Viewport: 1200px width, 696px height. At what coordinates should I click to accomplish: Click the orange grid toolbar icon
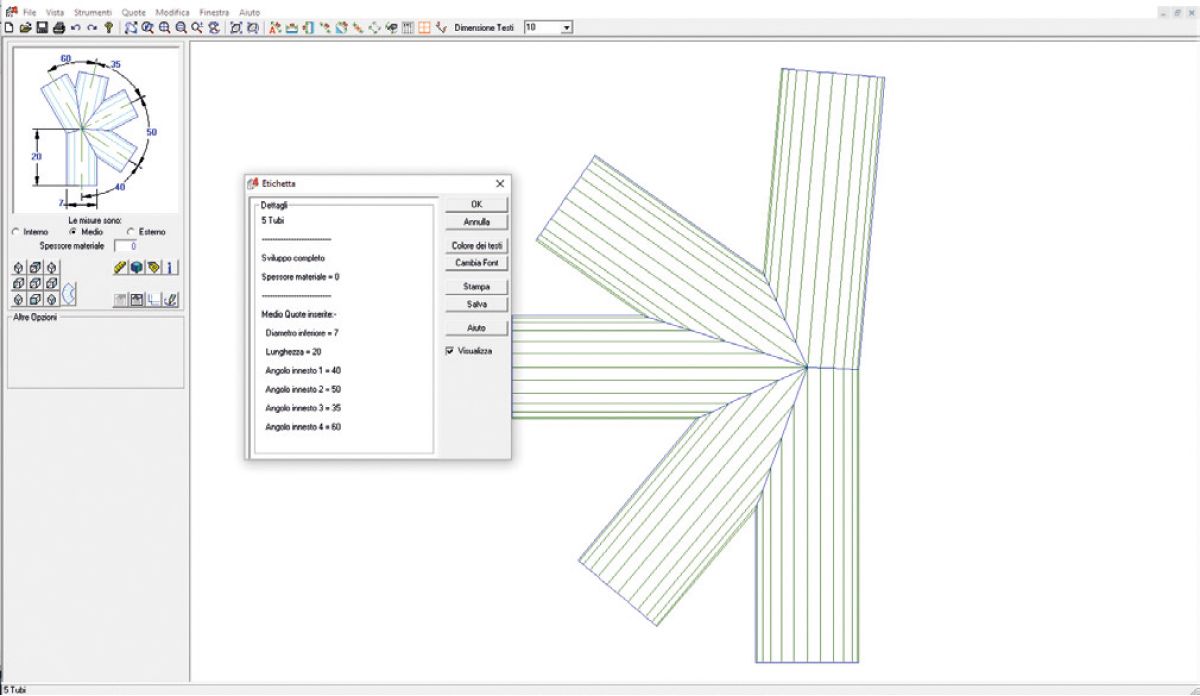(x=424, y=28)
